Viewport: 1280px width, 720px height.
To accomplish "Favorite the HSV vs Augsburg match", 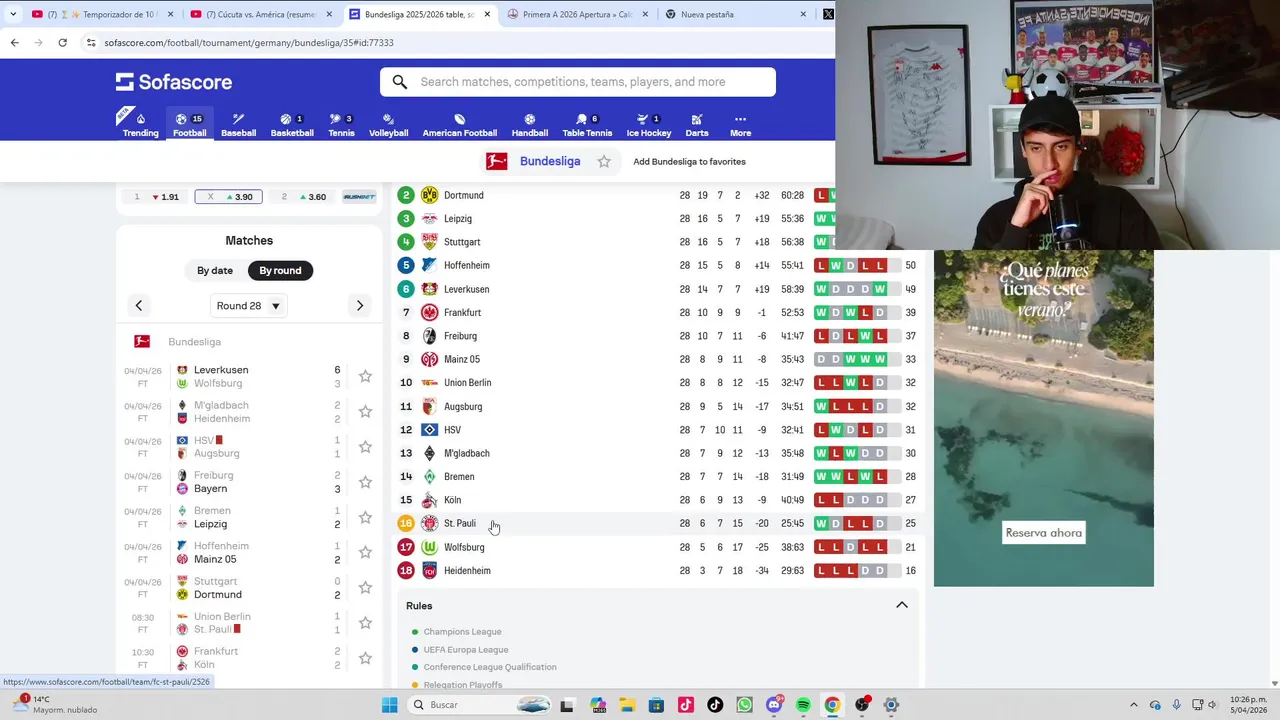I will tap(365, 446).
